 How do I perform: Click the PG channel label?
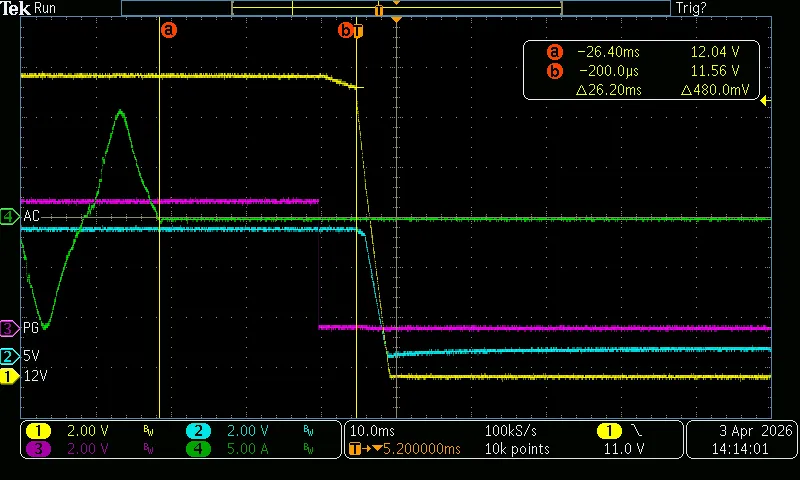31,328
